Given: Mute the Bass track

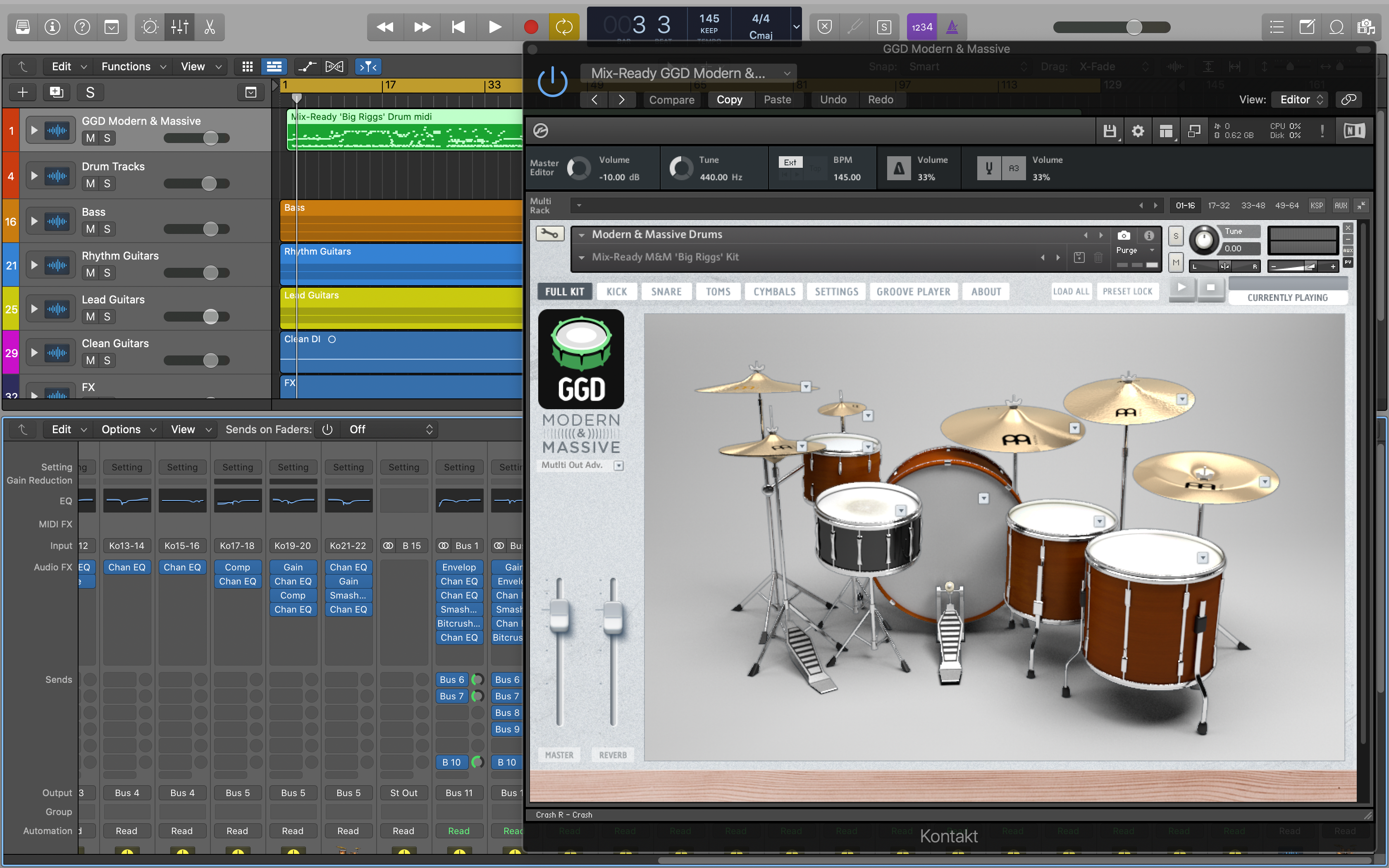Looking at the screenshot, I should (90, 229).
